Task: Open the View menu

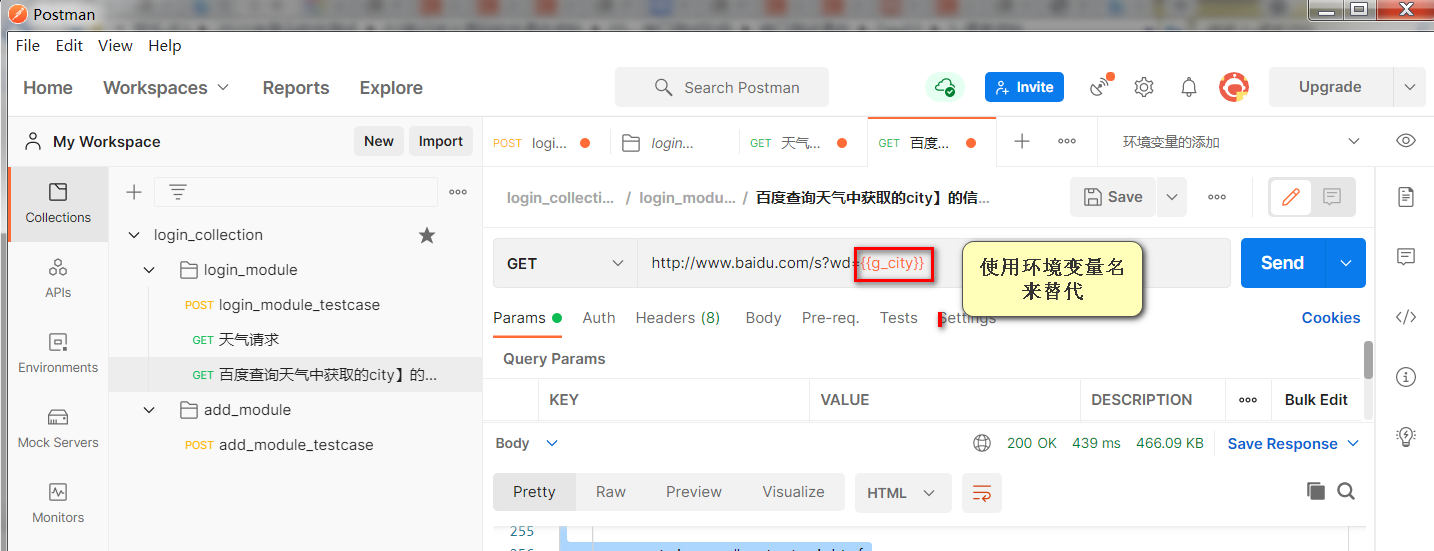Action: [115, 45]
